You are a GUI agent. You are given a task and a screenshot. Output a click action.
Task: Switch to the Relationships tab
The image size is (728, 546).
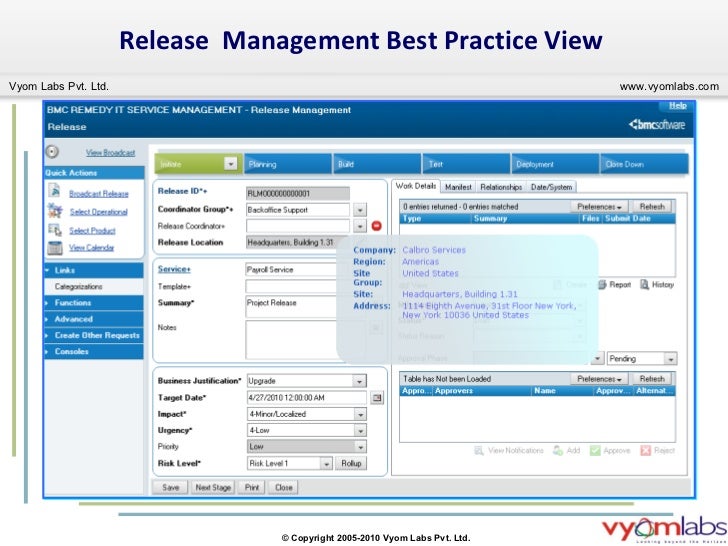501,187
